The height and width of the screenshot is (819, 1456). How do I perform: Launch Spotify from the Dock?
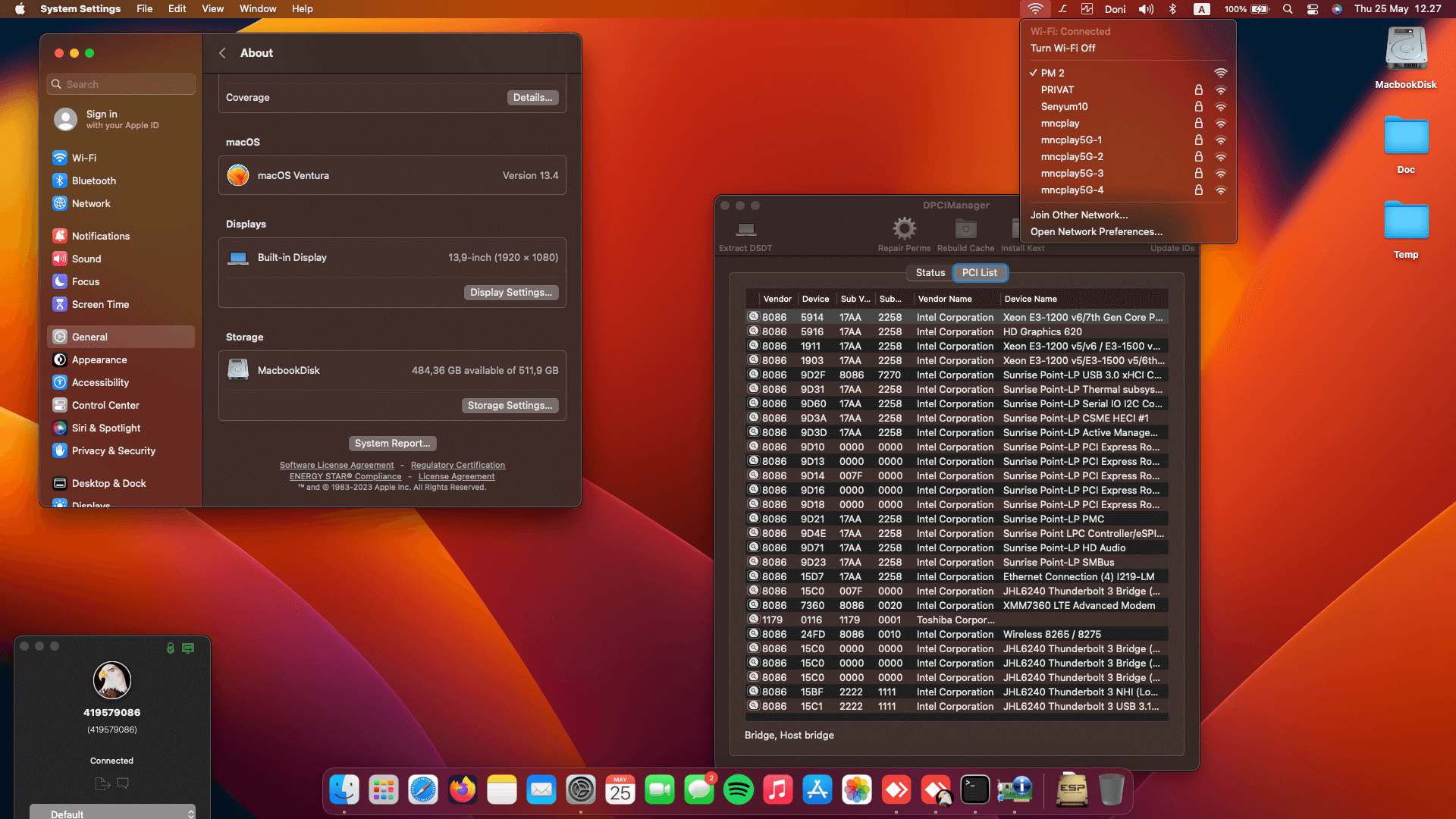[x=739, y=789]
